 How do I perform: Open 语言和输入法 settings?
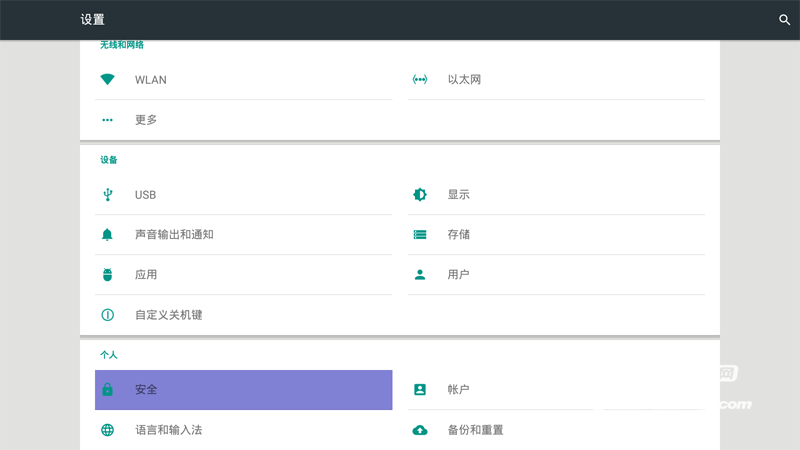[x=244, y=430]
